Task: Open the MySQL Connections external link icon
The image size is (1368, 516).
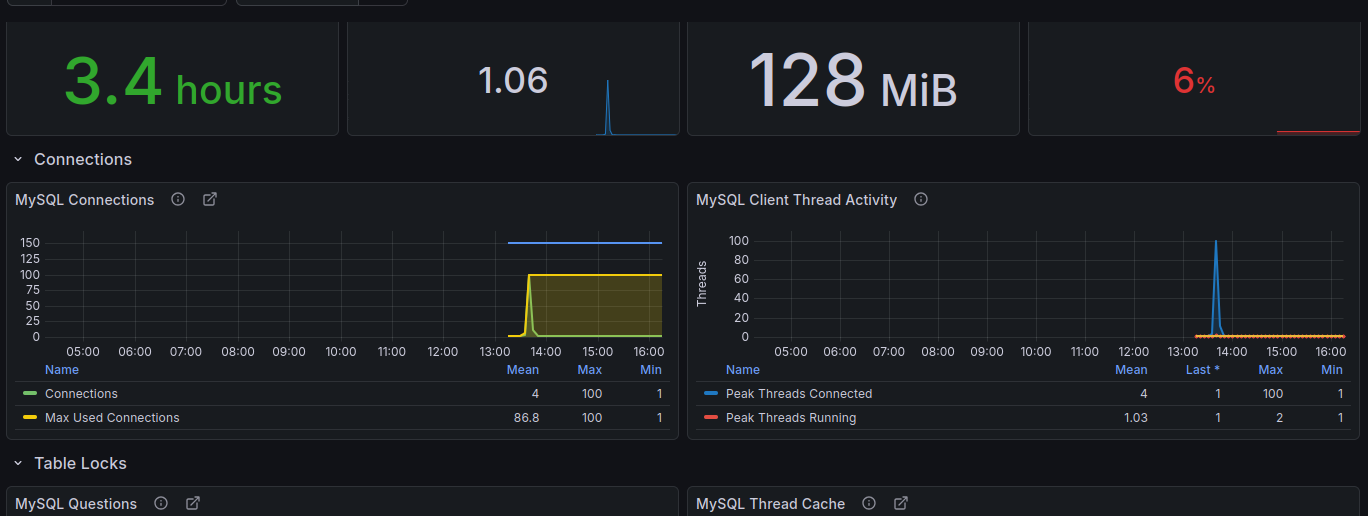Action: [210, 199]
